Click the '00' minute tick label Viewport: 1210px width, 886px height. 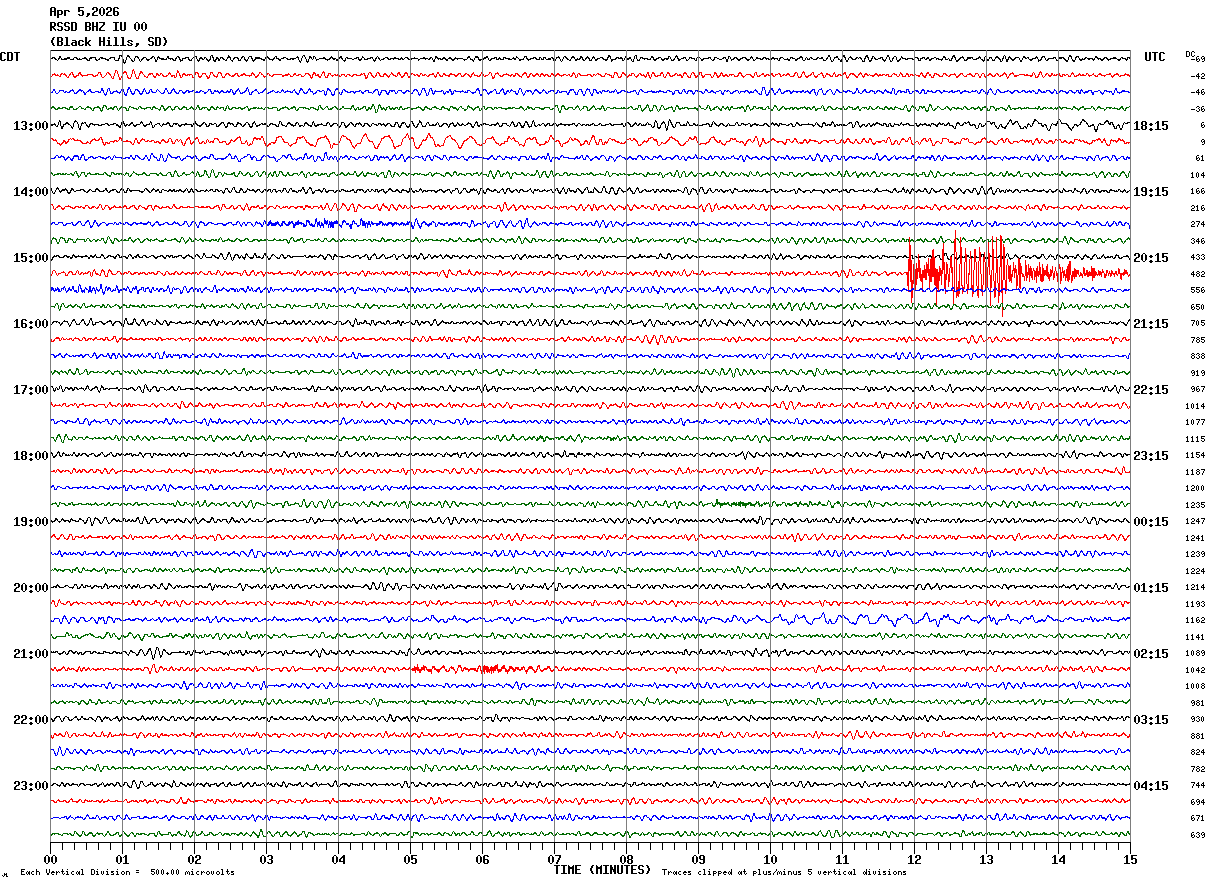pos(50,859)
